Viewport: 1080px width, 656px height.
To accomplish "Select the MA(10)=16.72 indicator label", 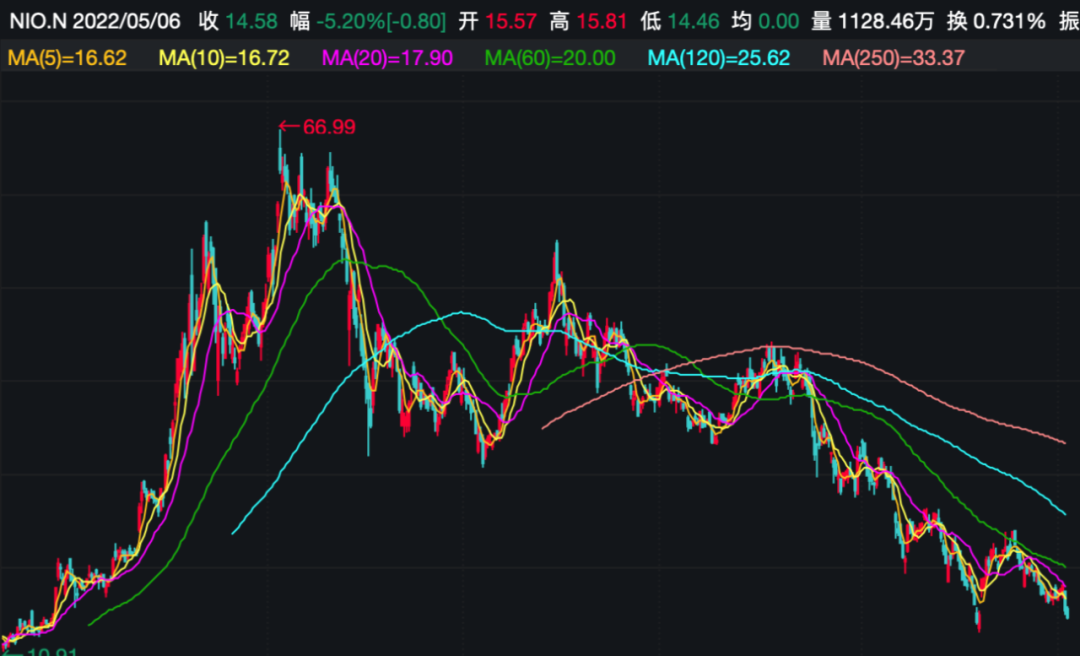I will click(x=224, y=58).
